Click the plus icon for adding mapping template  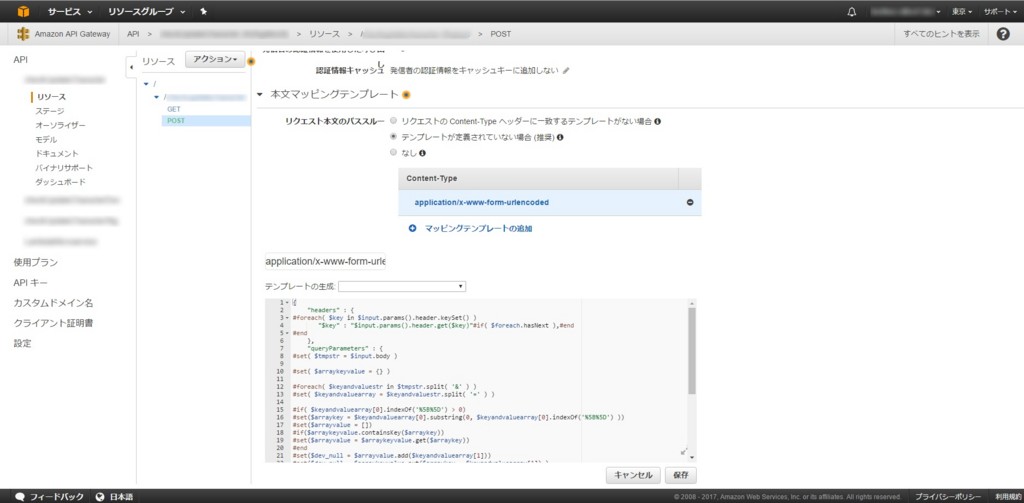coord(413,229)
